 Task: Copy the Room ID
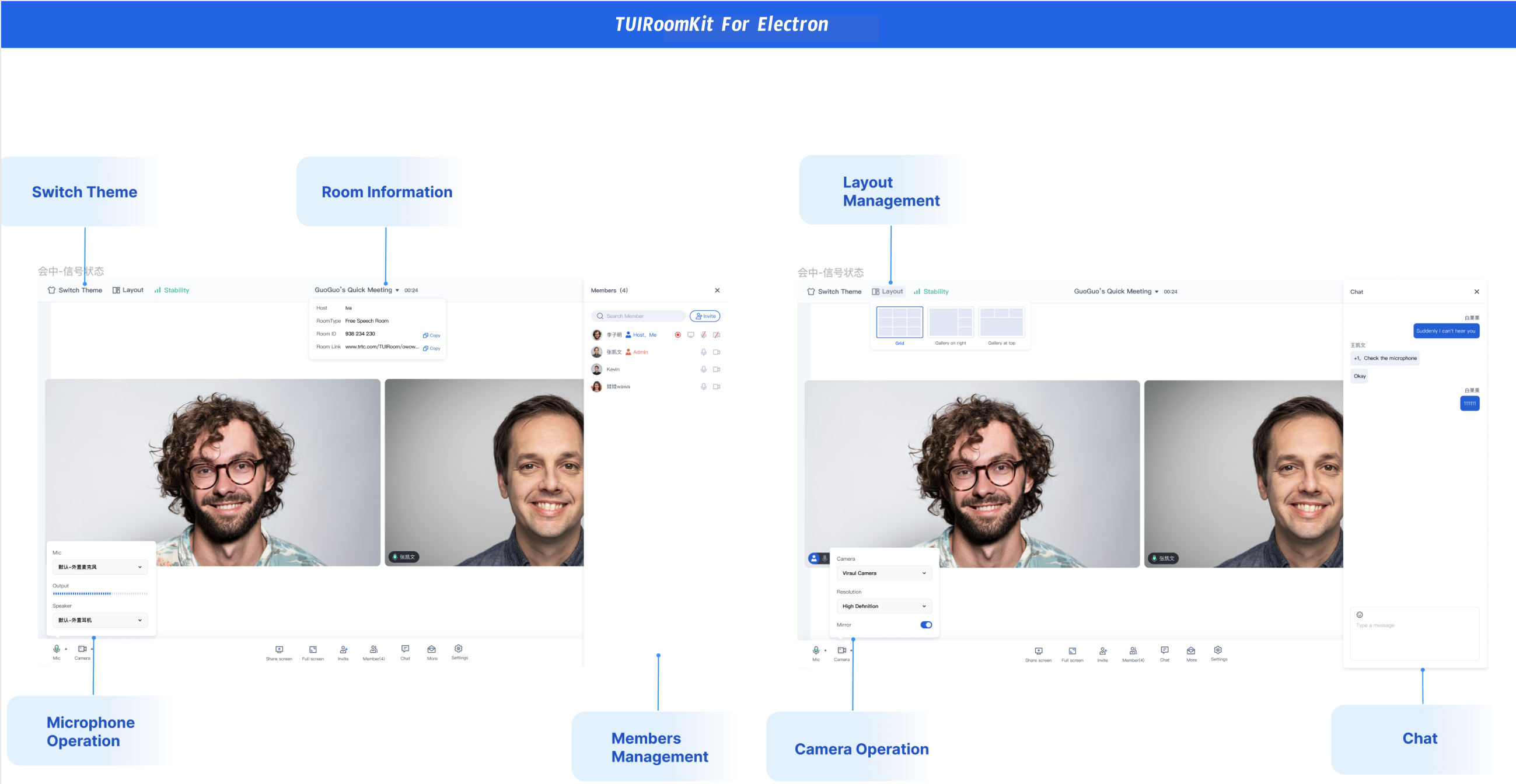(431, 335)
